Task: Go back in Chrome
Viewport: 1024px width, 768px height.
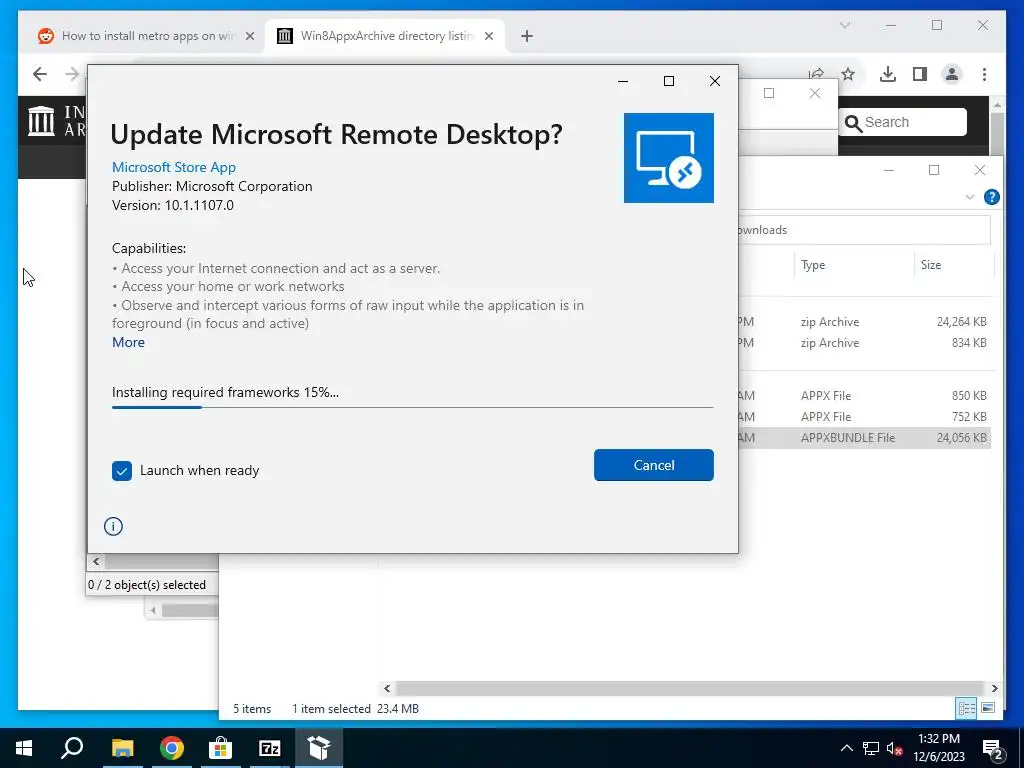Action: point(40,74)
